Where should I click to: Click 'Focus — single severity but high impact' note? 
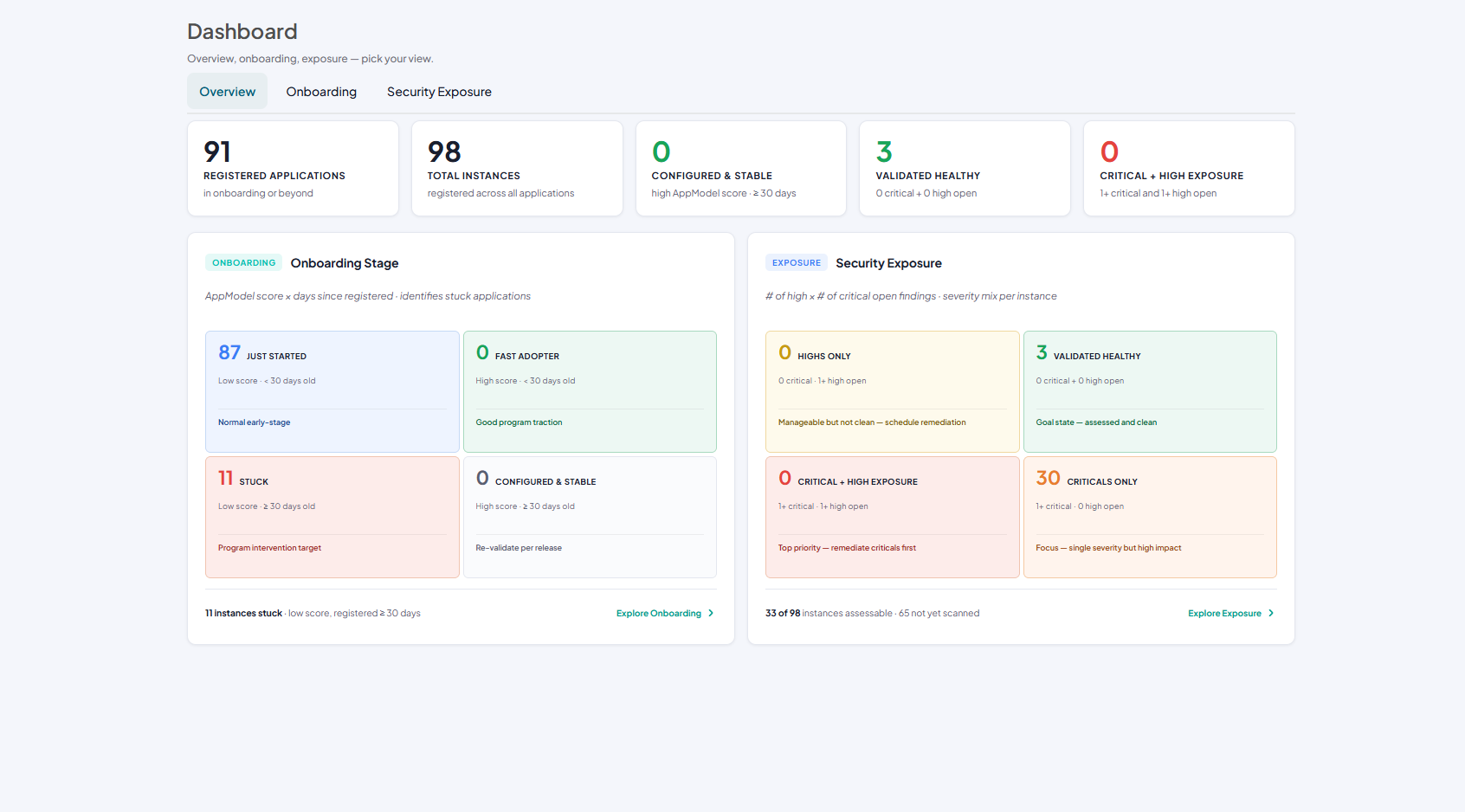click(x=1108, y=548)
